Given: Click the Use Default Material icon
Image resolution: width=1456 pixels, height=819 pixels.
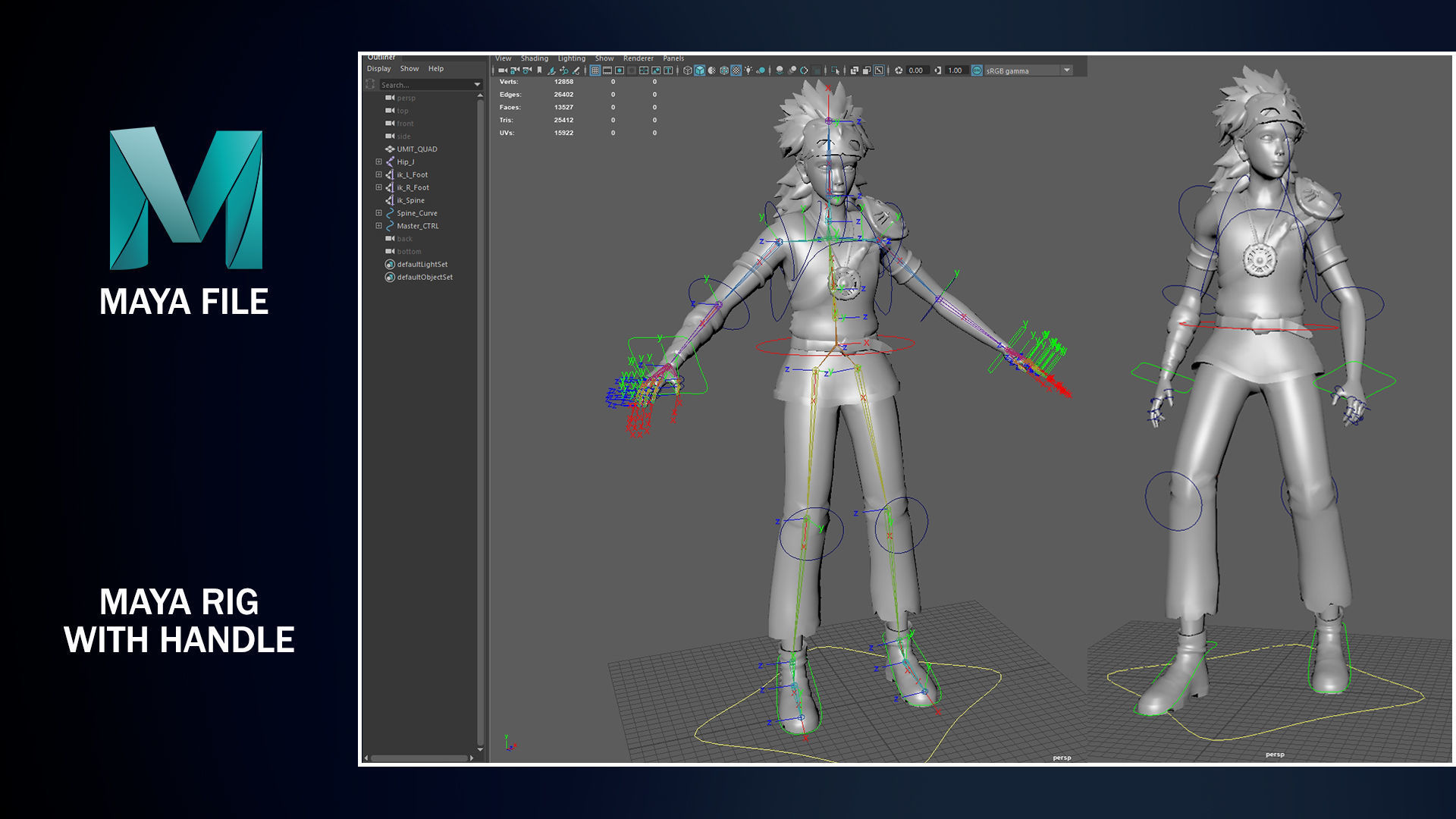Looking at the screenshot, I should [x=712, y=70].
